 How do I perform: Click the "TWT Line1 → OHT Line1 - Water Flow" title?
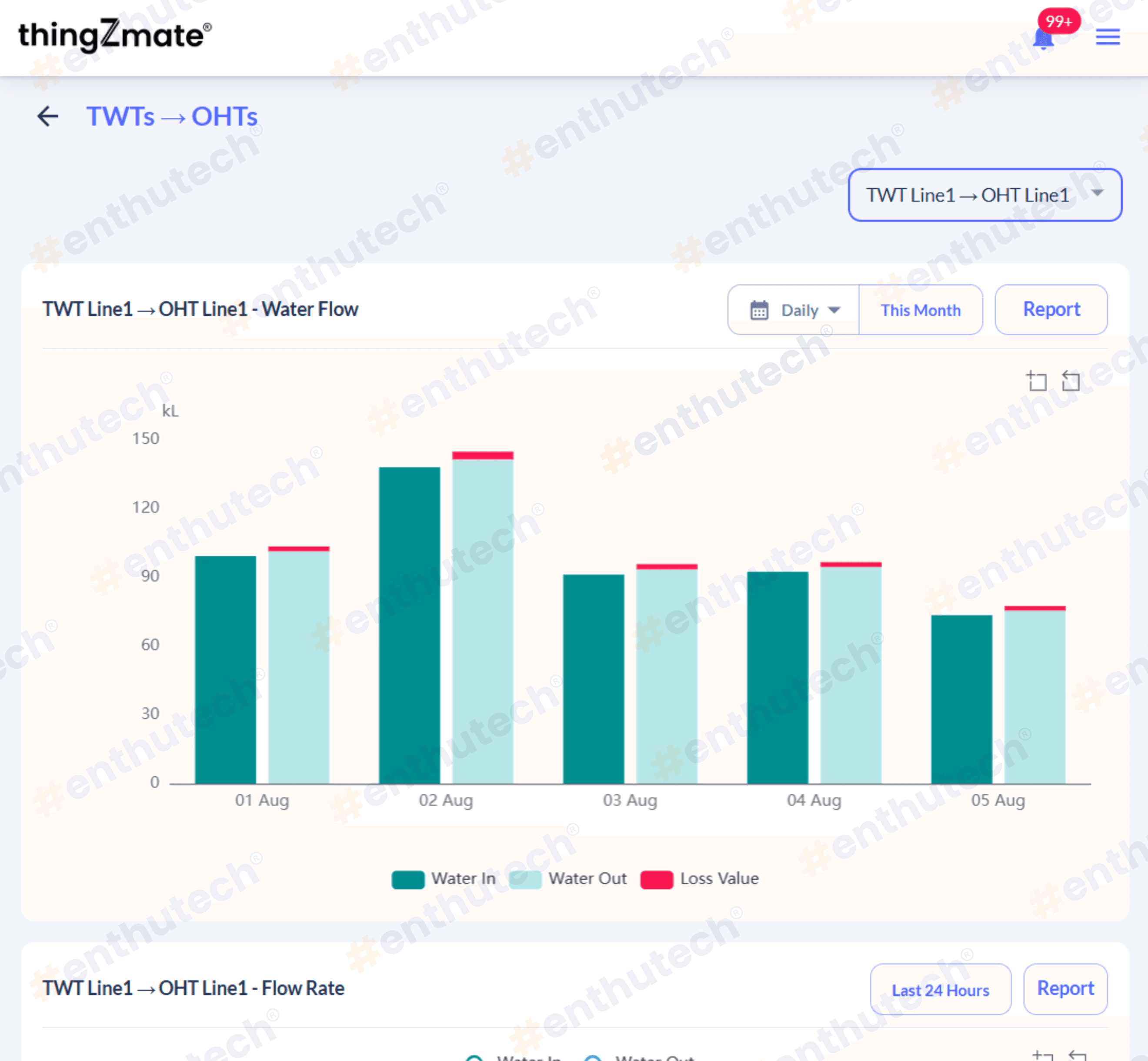pyautogui.click(x=200, y=309)
